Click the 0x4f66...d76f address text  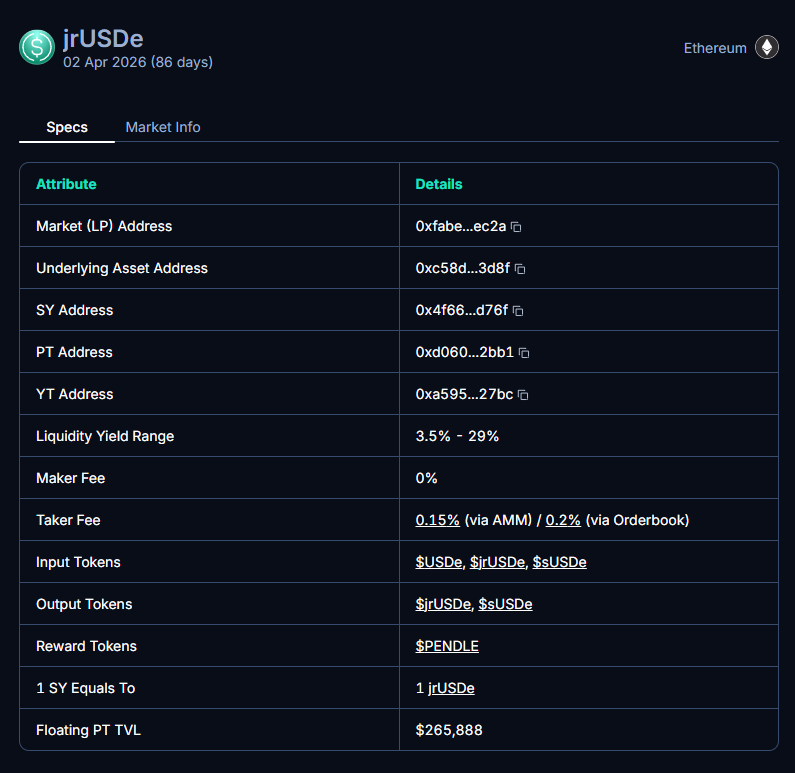pyautogui.click(x=462, y=310)
